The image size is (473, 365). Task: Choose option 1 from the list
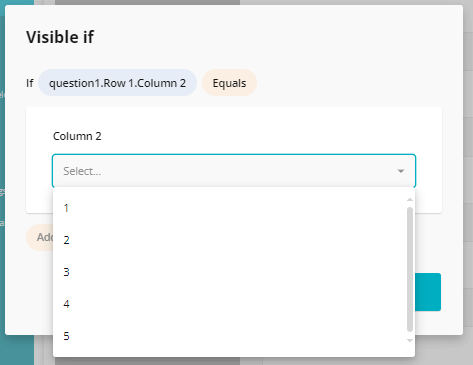[234, 208]
